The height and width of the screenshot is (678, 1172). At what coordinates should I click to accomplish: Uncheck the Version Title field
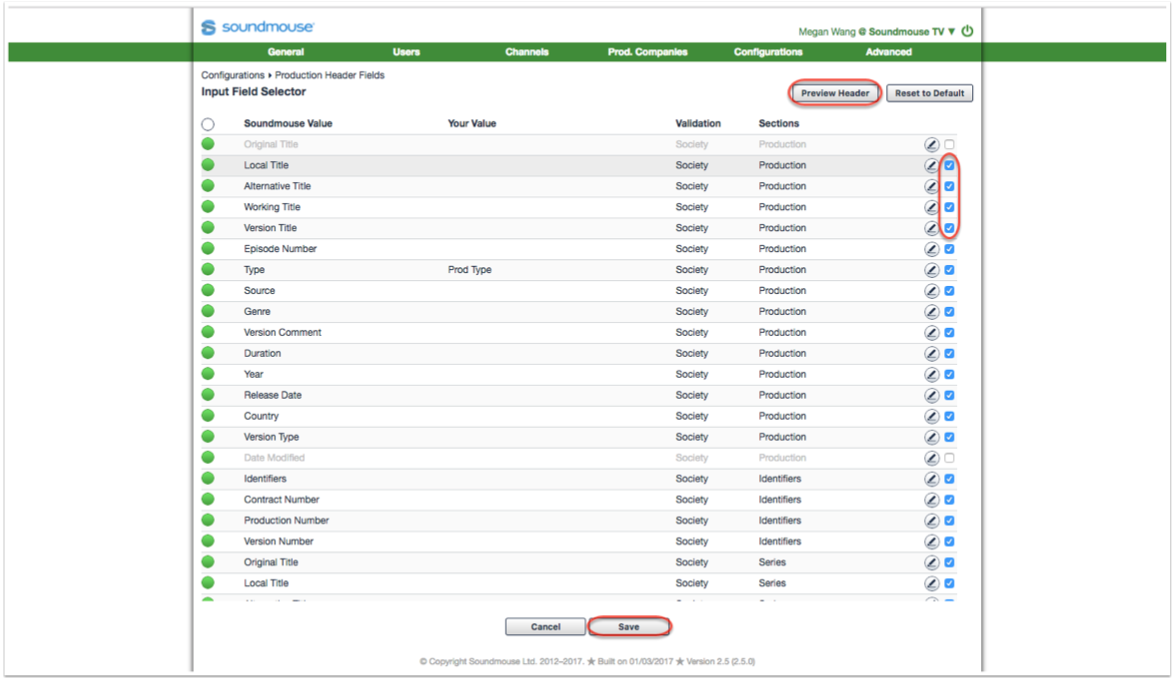(949, 228)
